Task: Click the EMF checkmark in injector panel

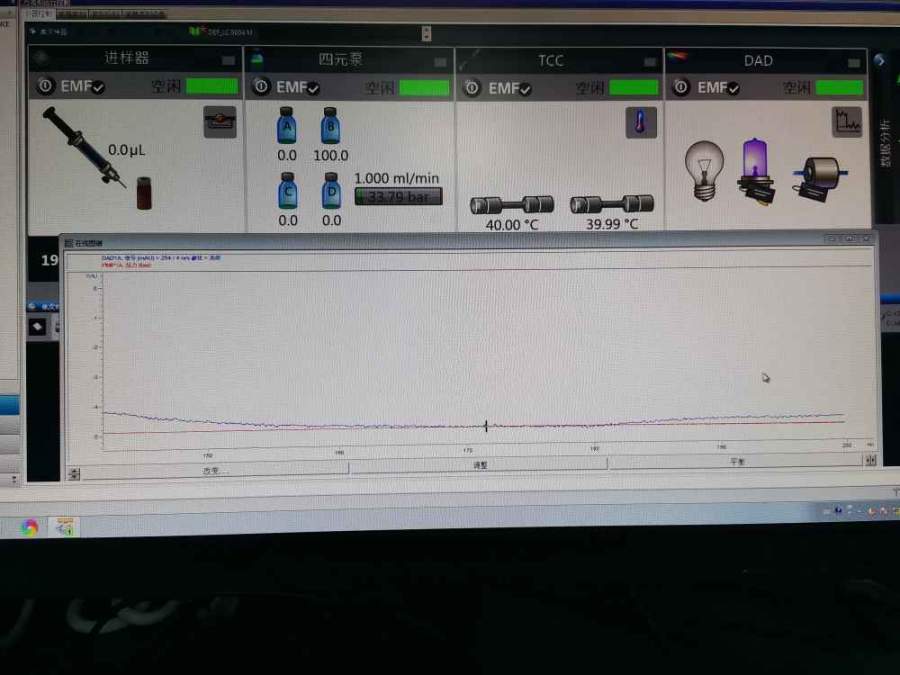Action: [98, 88]
